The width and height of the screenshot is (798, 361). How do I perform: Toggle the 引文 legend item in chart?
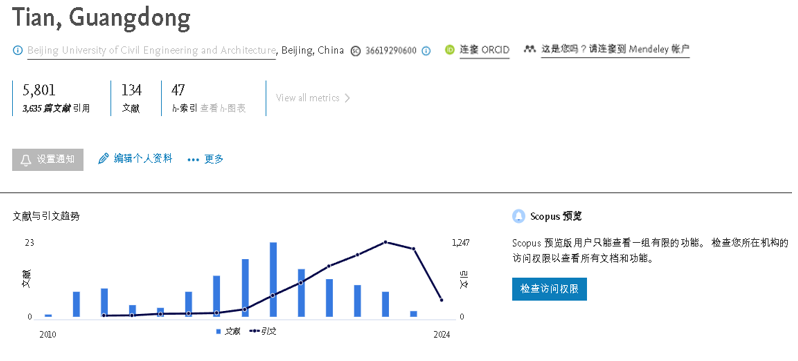(263, 331)
